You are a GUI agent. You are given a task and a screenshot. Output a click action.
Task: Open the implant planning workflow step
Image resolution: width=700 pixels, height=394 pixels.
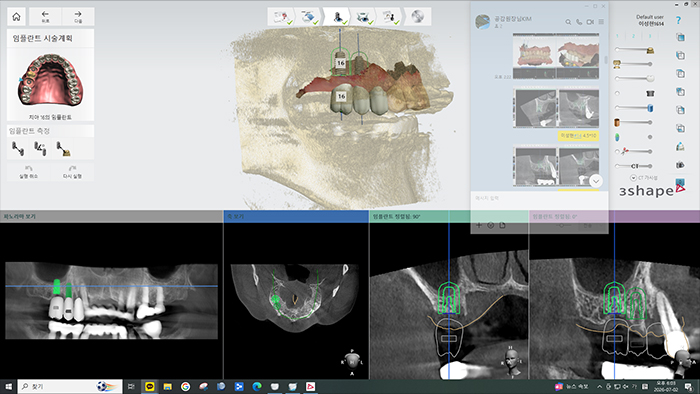tap(337, 17)
